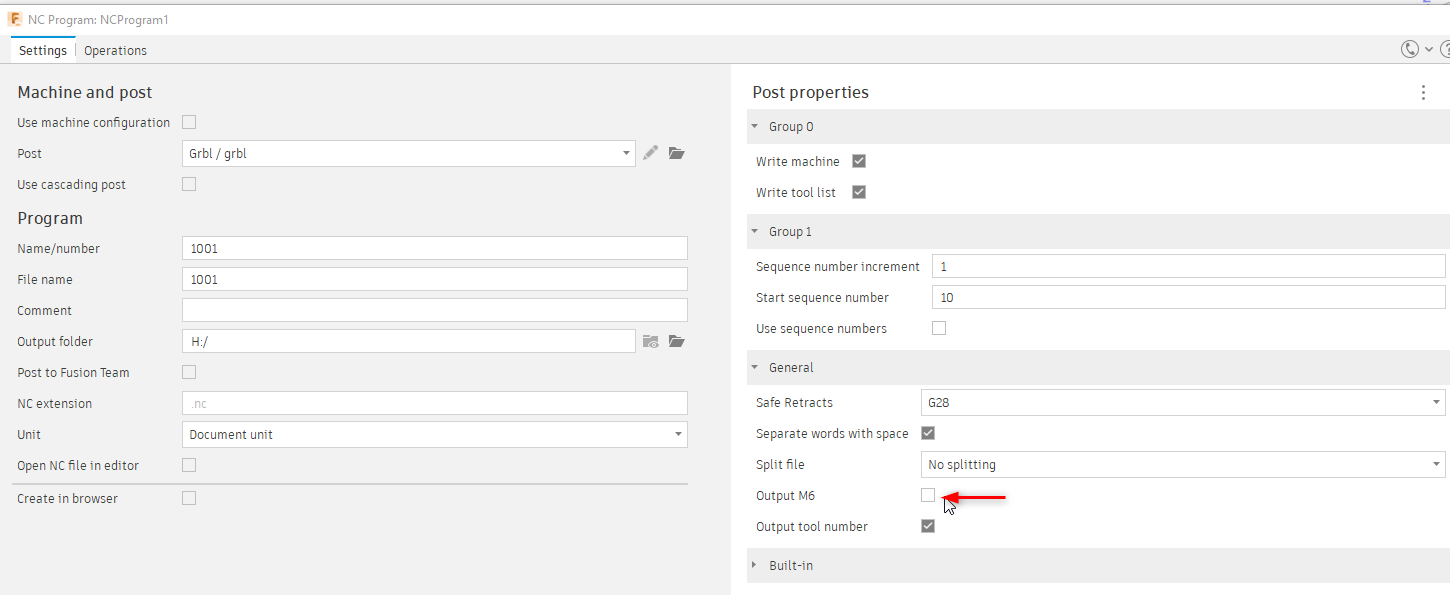
Task: Open the Safe Retracts dropdown
Action: coord(1182,403)
